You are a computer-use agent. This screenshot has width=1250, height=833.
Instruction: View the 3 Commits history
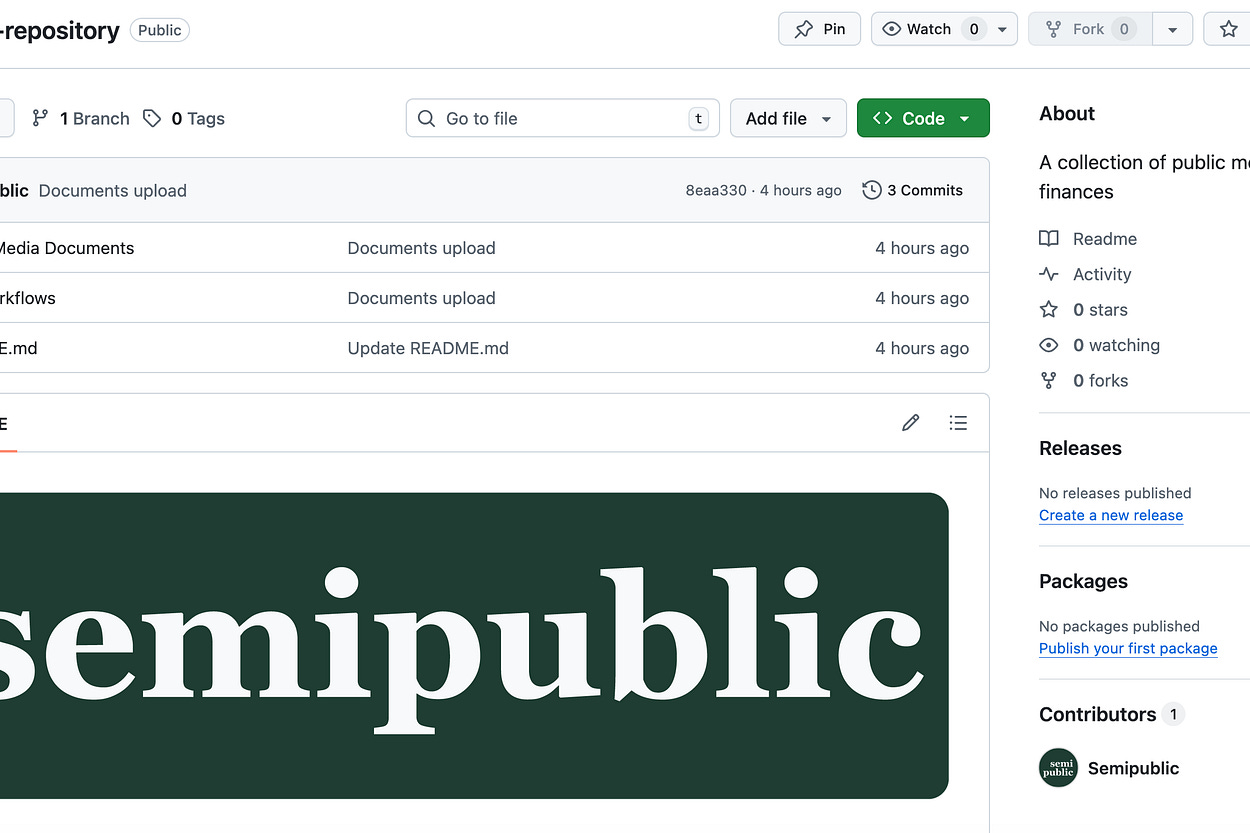click(x=913, y=190)
